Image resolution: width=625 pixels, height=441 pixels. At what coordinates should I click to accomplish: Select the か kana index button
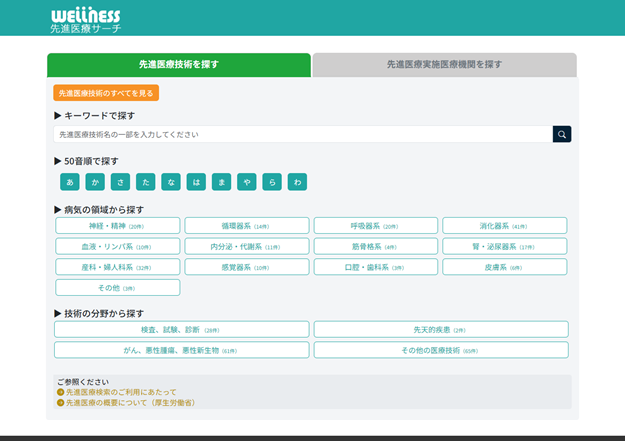95,182
